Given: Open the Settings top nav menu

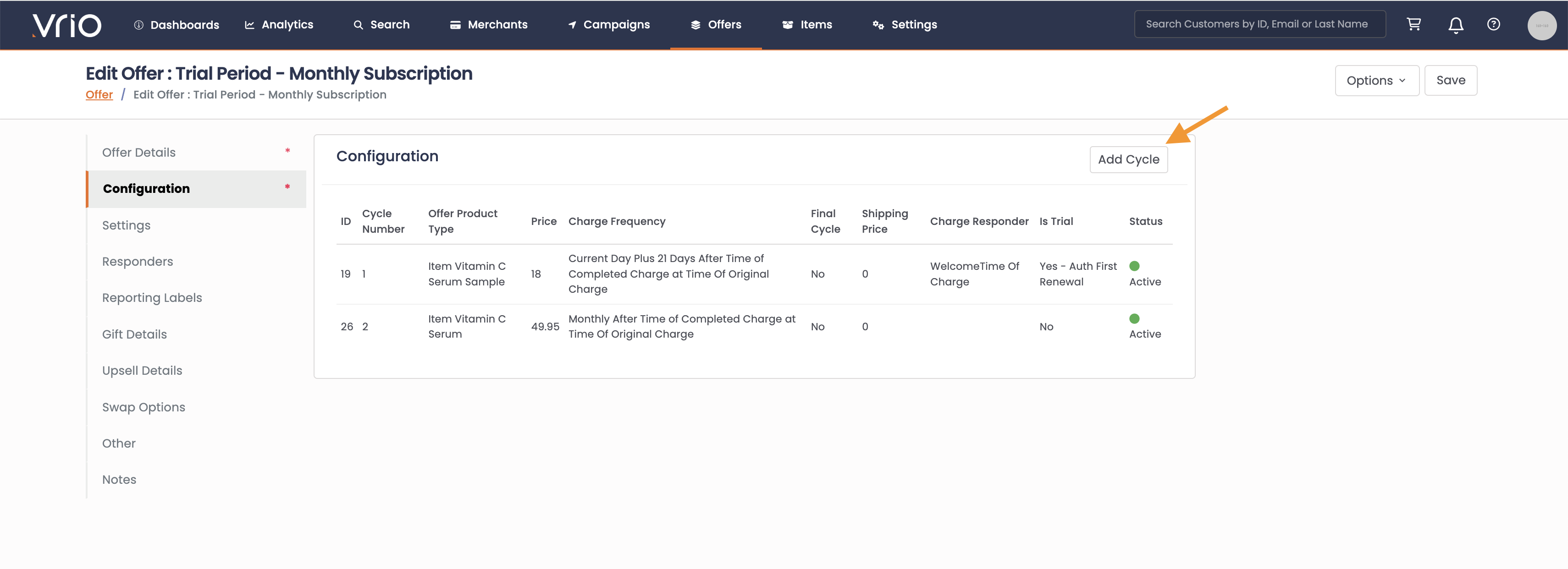Looking at the screenshot, I should pos(905,25).
